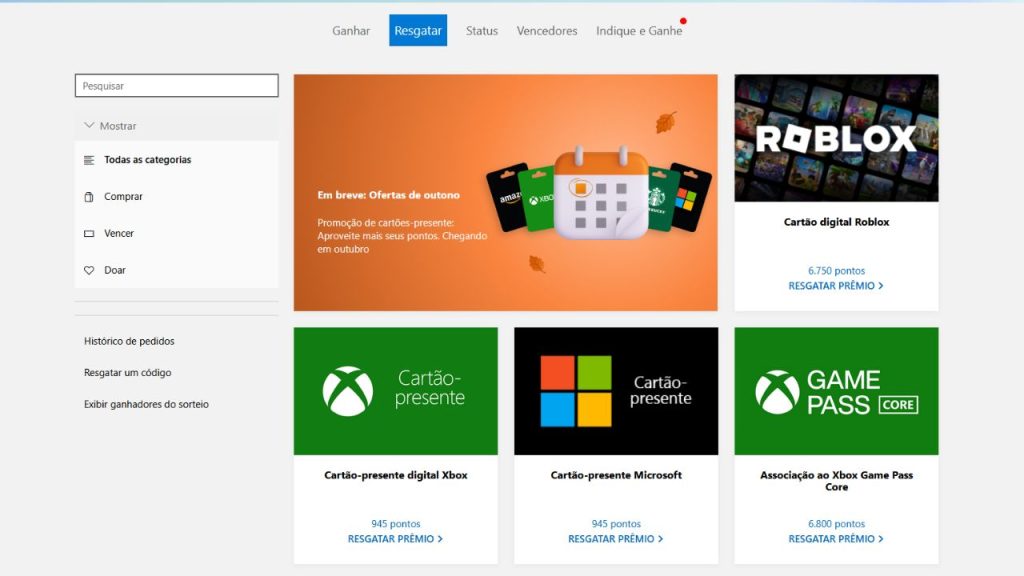Click the Microsoft Cartão-presente thumbnail
Image resolution: width=1024 pixels, height=576 pixels.
616,391
